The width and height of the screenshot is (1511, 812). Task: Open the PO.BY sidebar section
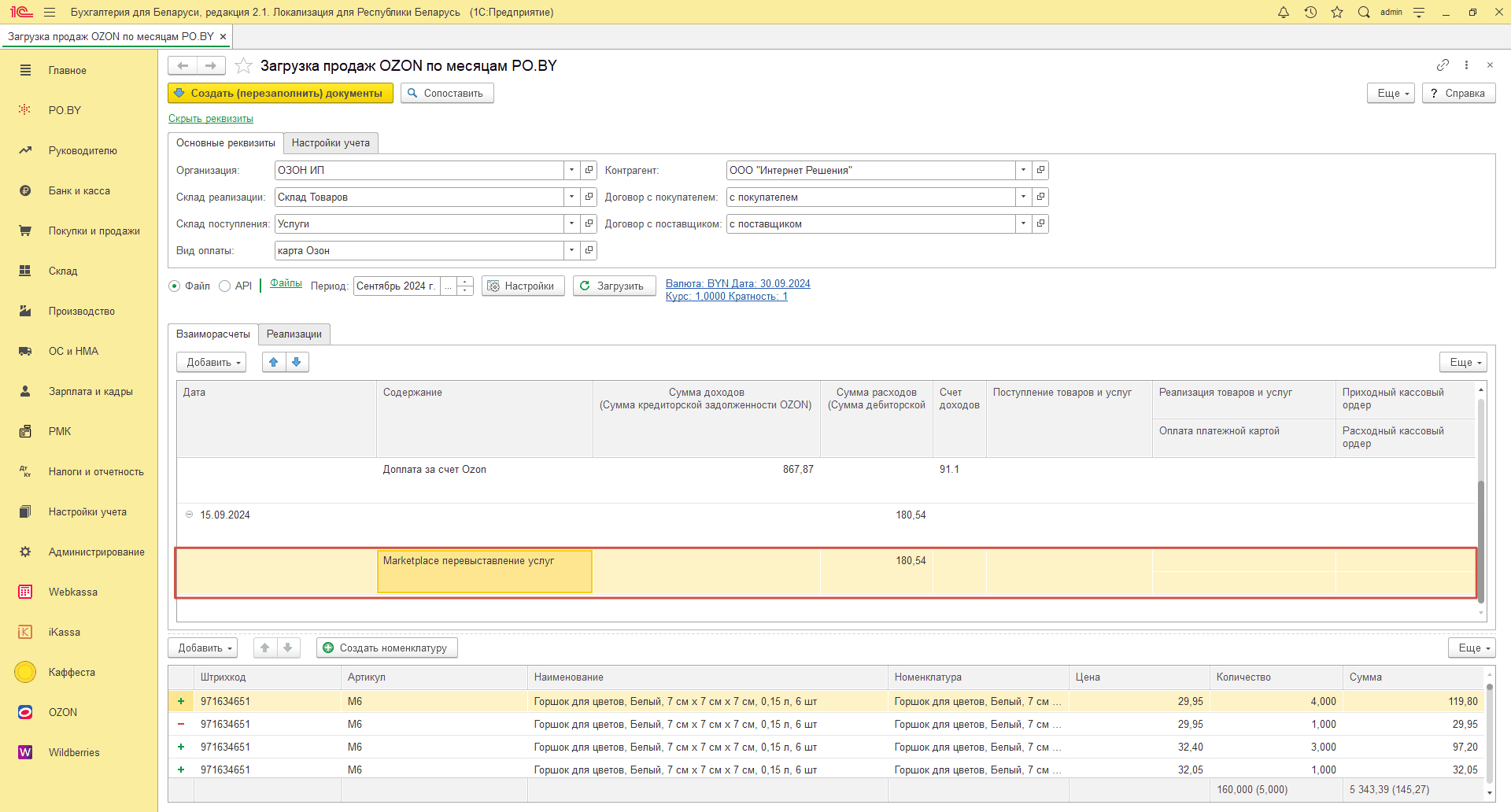[65, 110]
